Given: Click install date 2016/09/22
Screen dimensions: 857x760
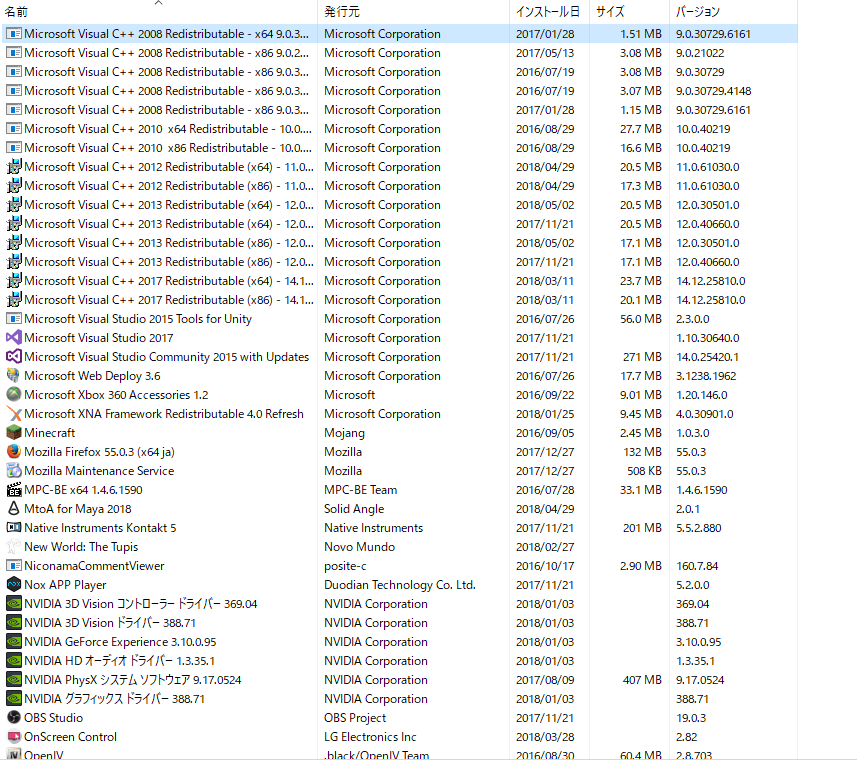Looking at the screenshot, I should [x=545, y=394].
